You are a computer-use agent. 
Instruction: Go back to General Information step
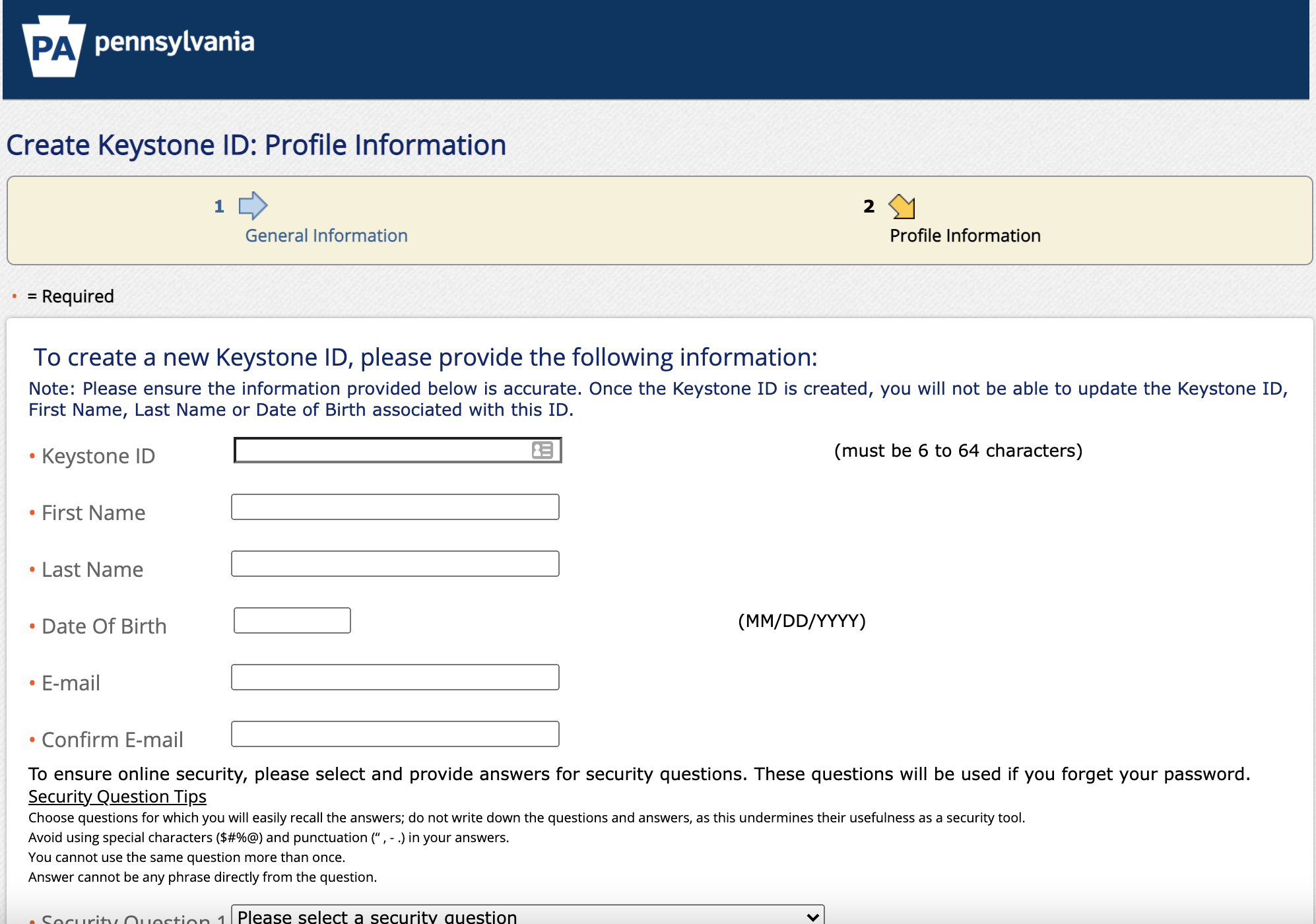tap(326, 236)
